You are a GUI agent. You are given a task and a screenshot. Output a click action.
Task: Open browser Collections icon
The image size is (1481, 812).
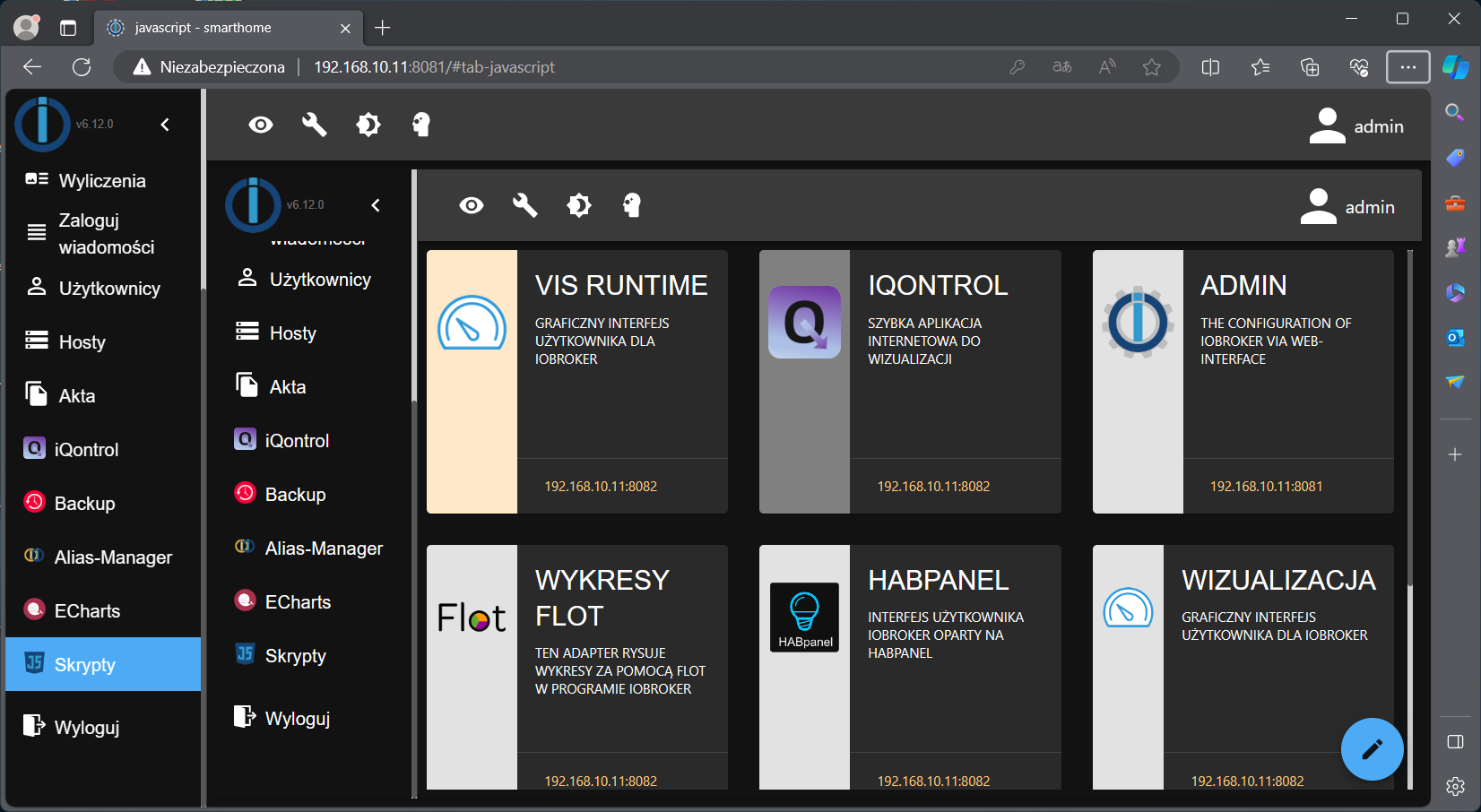pos(1310,67)
